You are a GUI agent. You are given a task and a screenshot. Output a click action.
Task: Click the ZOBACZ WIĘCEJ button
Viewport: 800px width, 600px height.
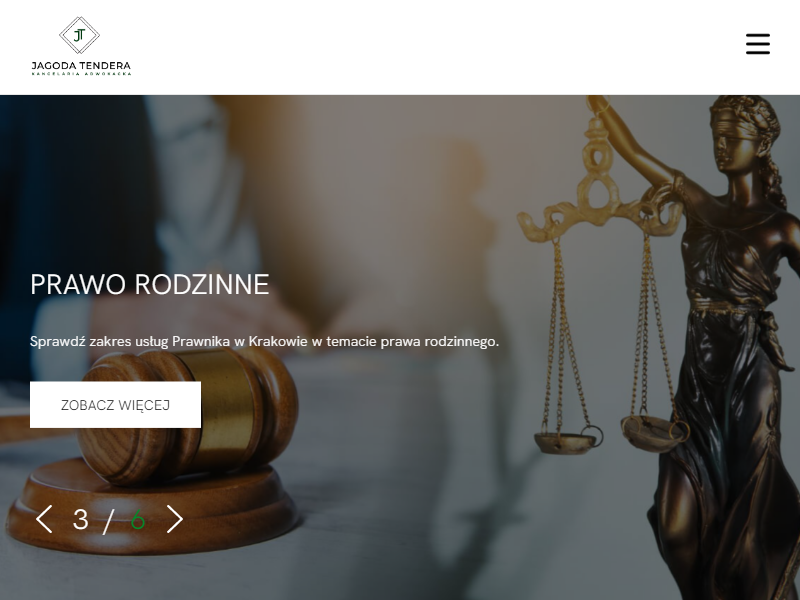[x=115, y=405]
